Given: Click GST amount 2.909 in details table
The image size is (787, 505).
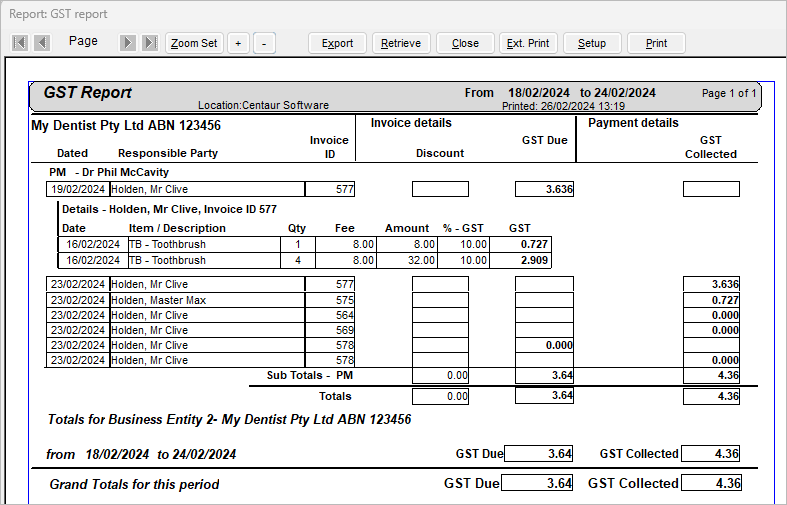Looking at the screenshot, I should [520, 261].
